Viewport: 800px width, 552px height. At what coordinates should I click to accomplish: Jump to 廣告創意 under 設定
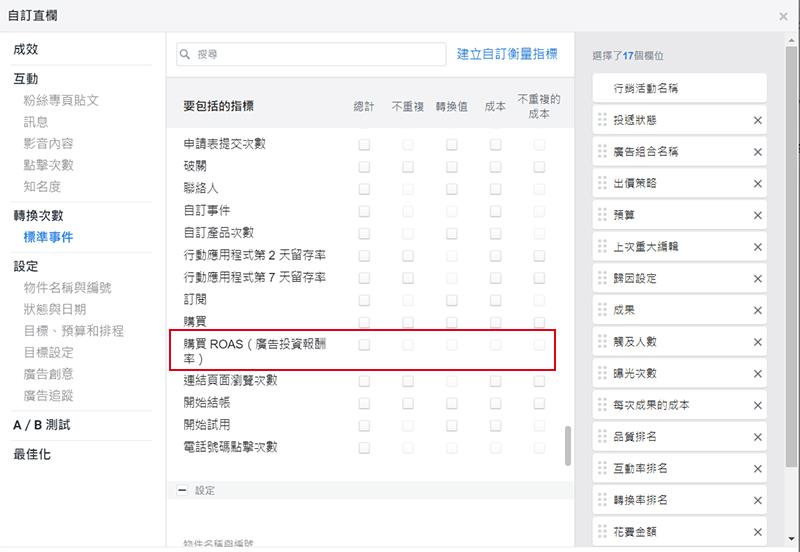[x=48, y=374]
